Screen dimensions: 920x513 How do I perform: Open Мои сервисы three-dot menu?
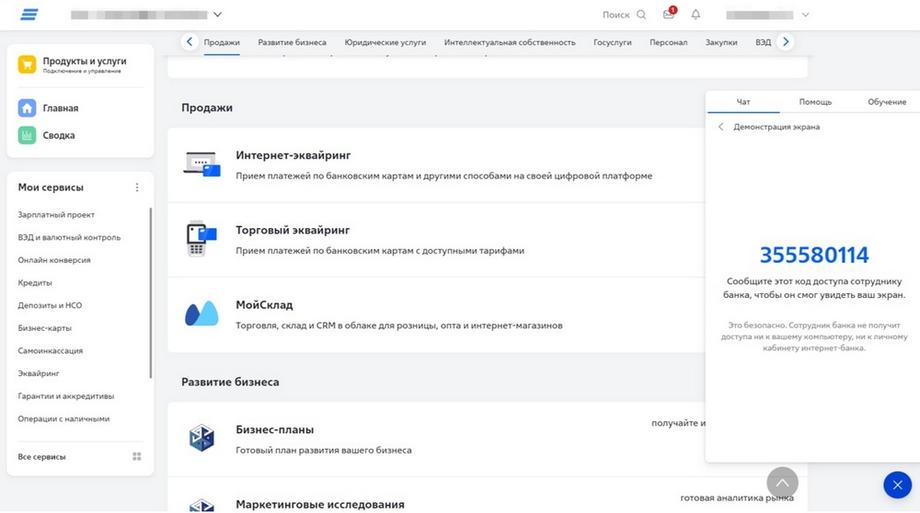[137, 187]
